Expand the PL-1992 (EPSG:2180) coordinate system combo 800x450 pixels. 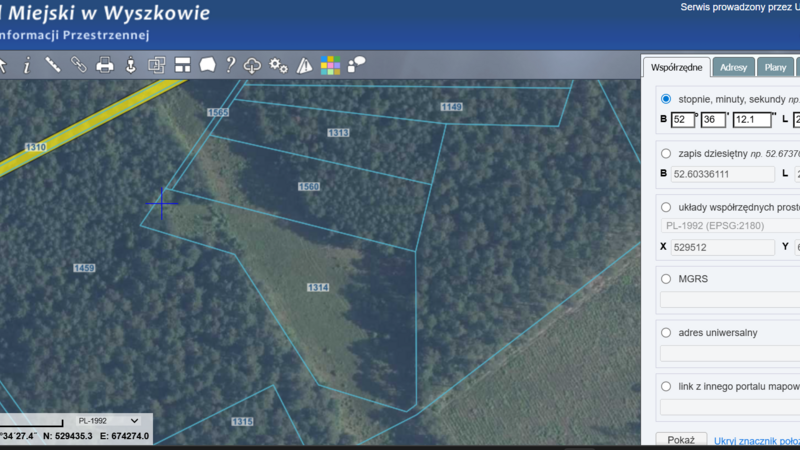coord(728,225)
